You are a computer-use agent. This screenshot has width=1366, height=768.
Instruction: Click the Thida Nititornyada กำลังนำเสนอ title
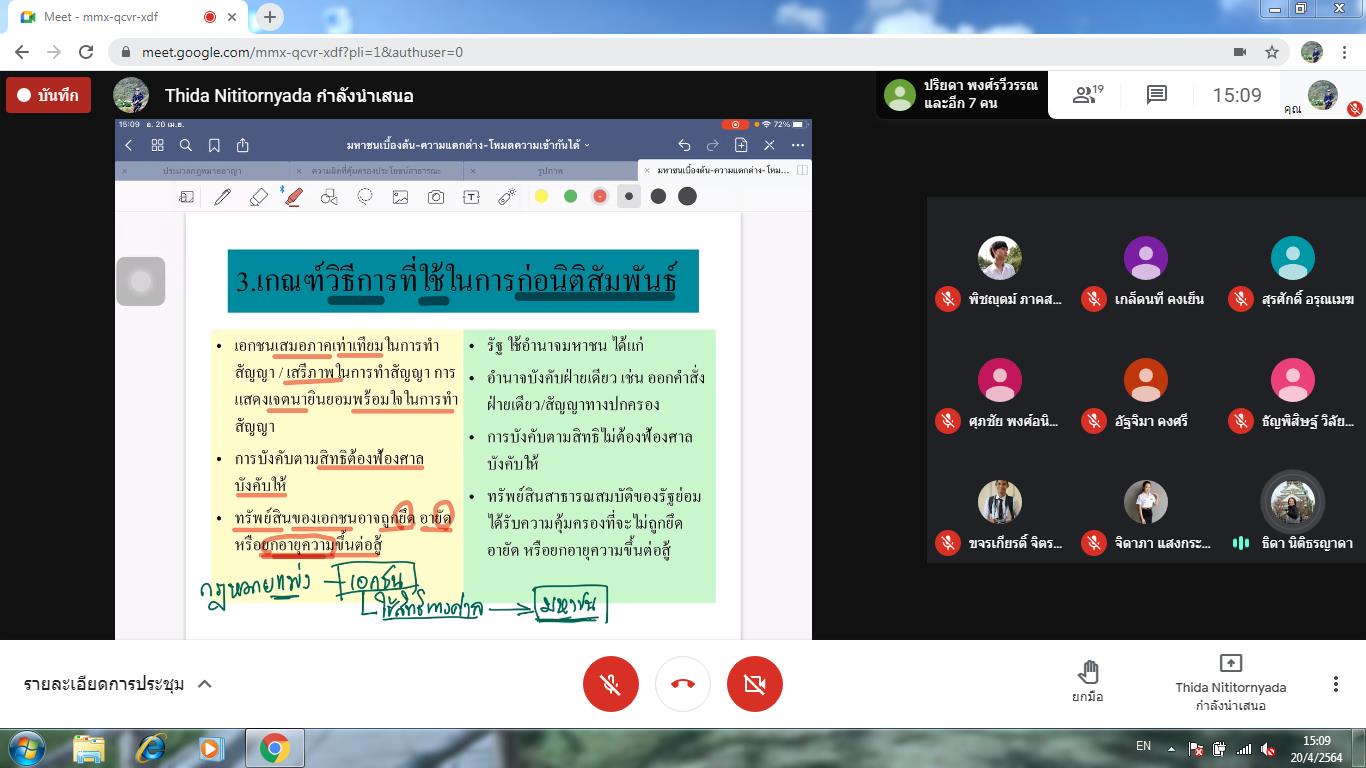point(288,96)
